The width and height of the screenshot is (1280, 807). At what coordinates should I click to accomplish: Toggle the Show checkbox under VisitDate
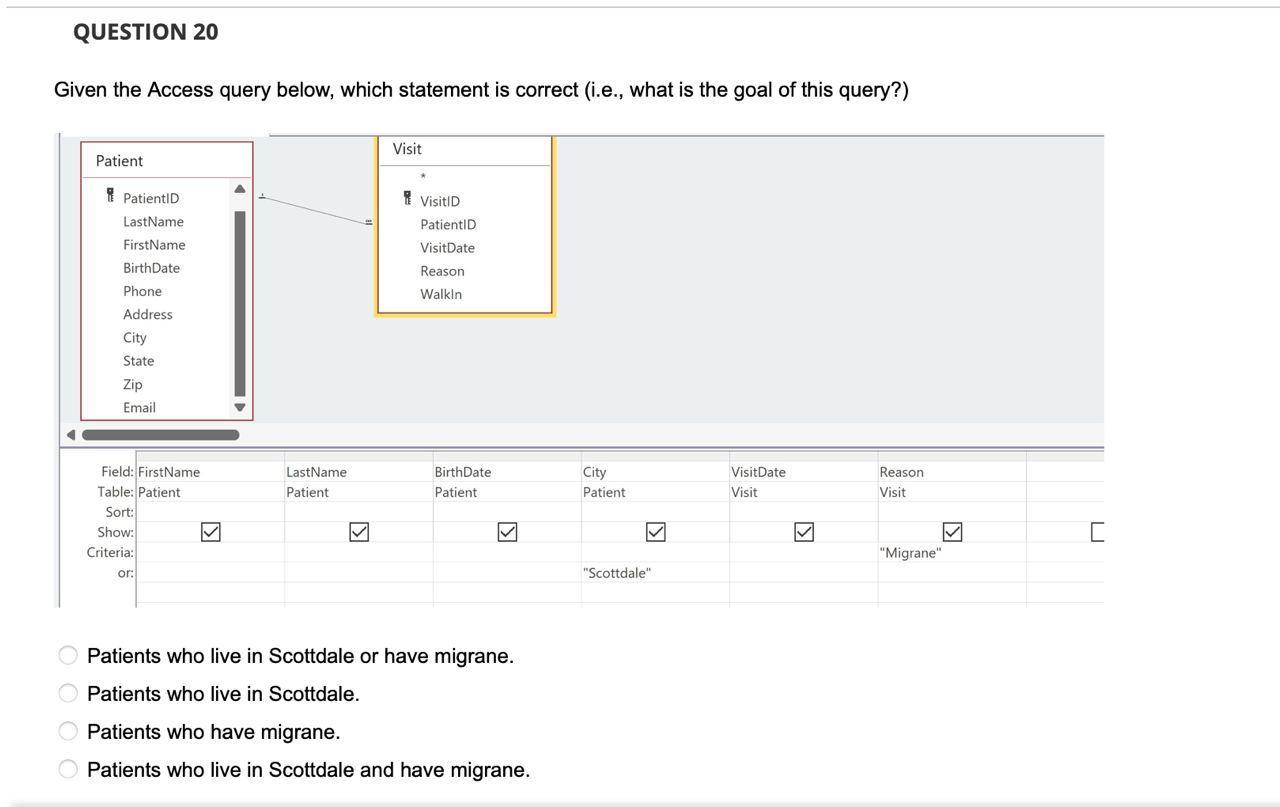(x=803, y=531)
